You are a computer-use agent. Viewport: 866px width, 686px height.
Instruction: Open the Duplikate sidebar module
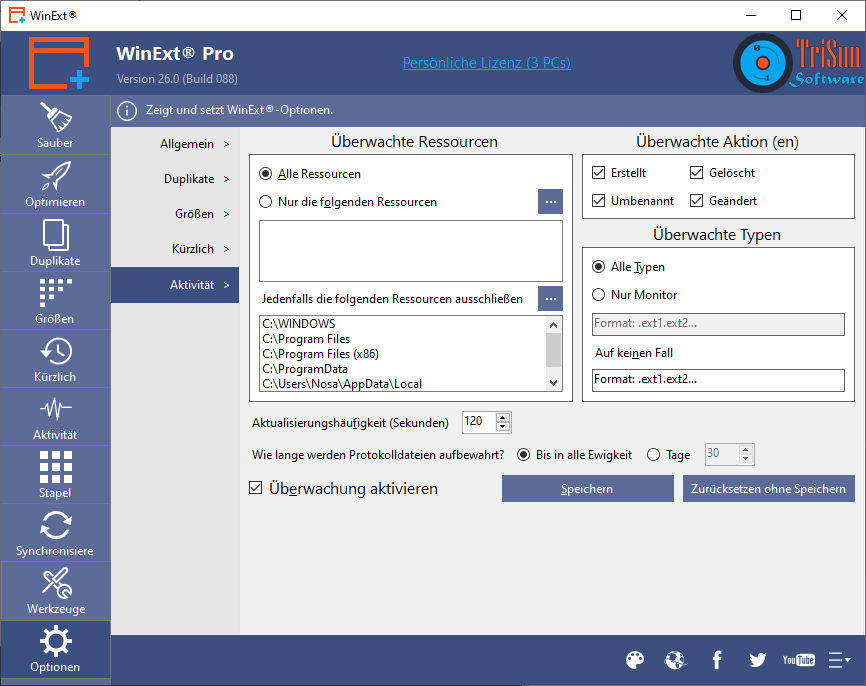click(x=55, y=242)
